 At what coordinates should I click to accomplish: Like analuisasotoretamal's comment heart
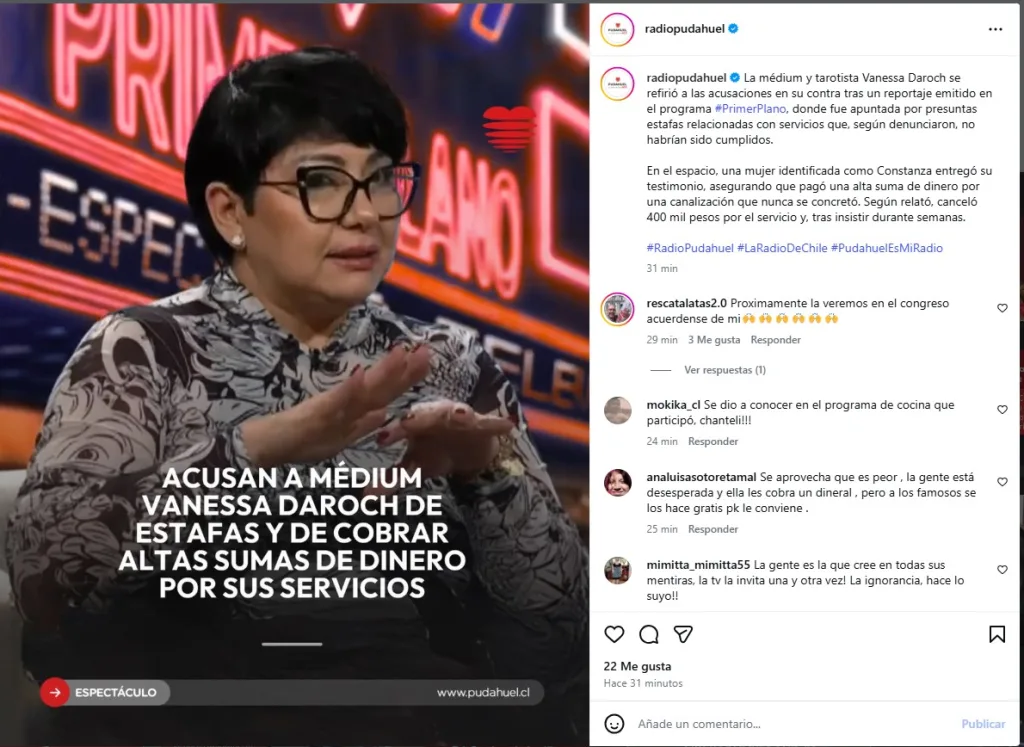tap(1002, 482)
